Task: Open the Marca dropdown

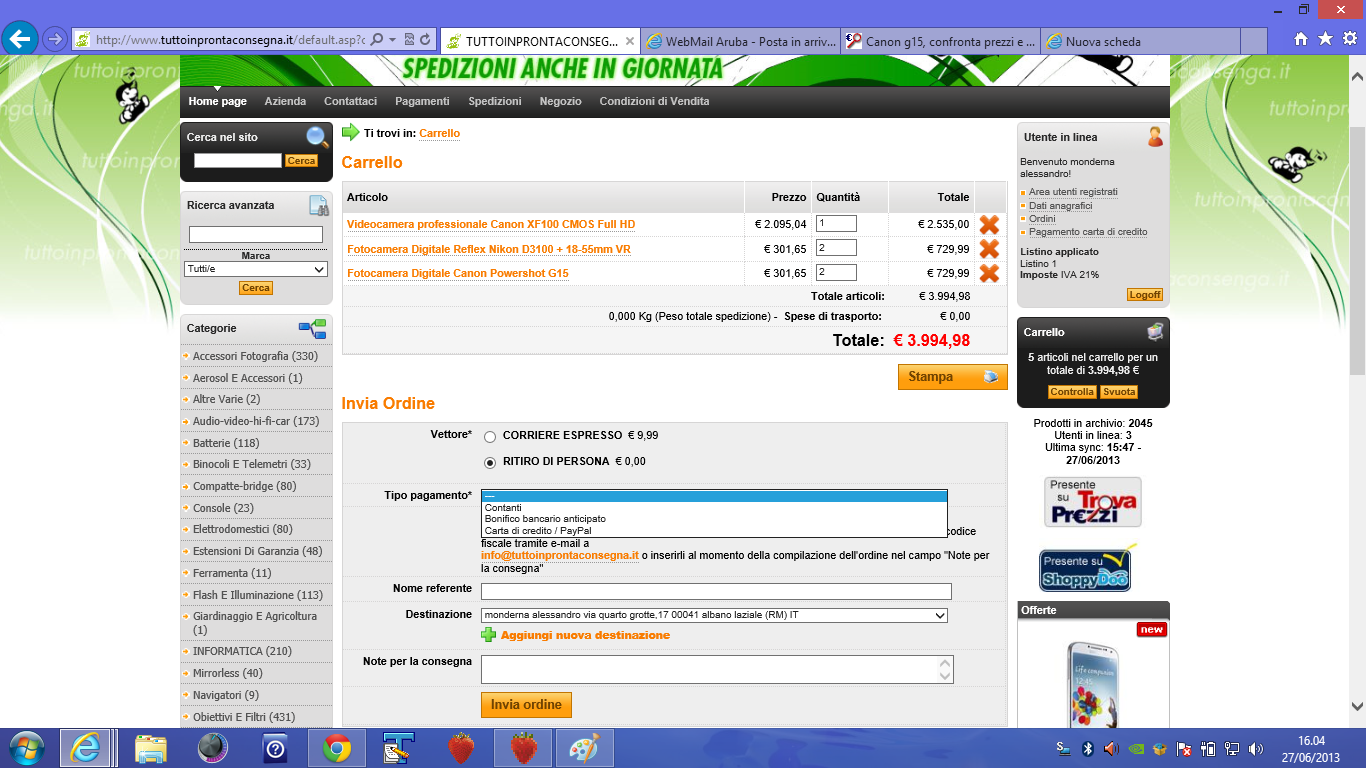Action: point(257,269)
